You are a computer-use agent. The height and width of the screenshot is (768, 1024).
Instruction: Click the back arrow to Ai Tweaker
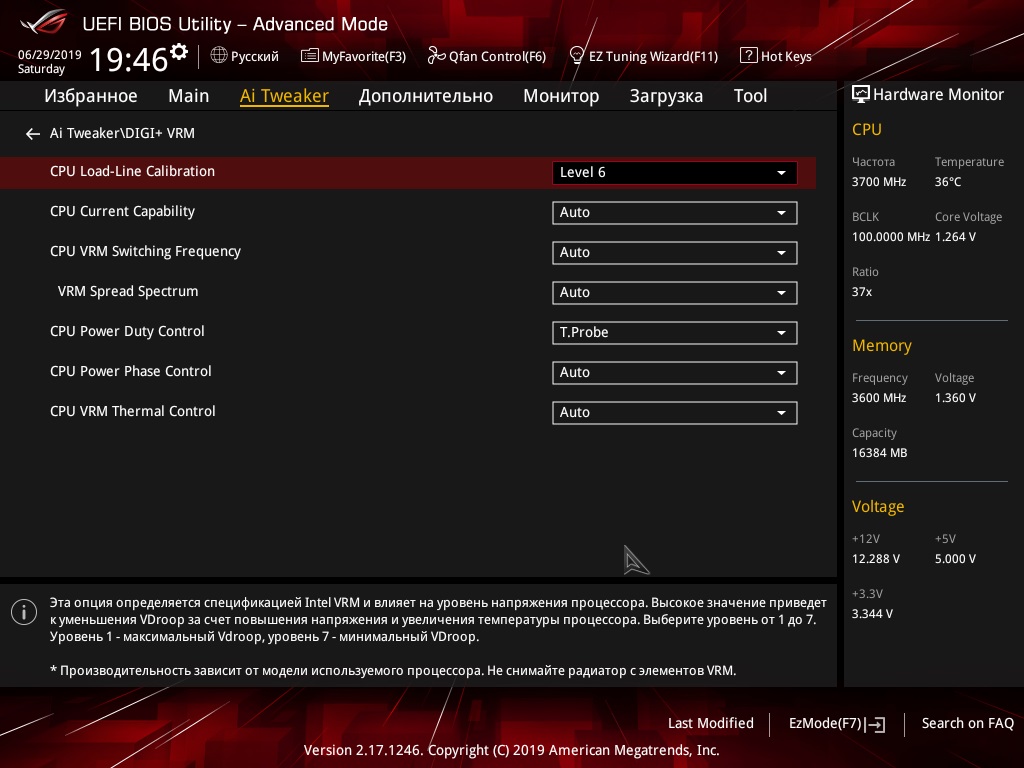pos(33,134)
